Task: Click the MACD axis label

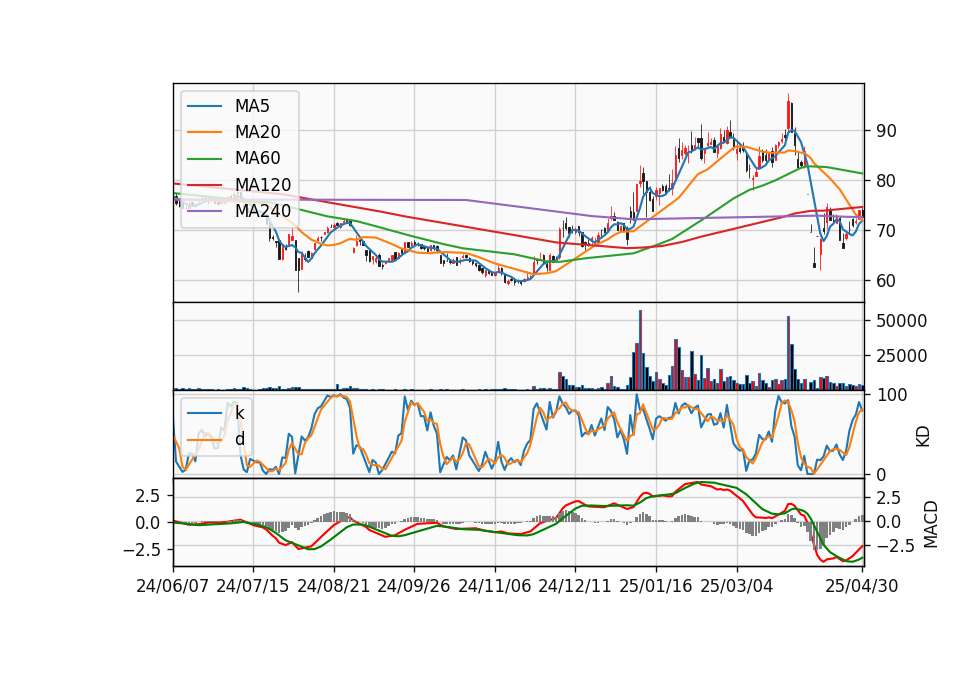Action: point(931,524)
